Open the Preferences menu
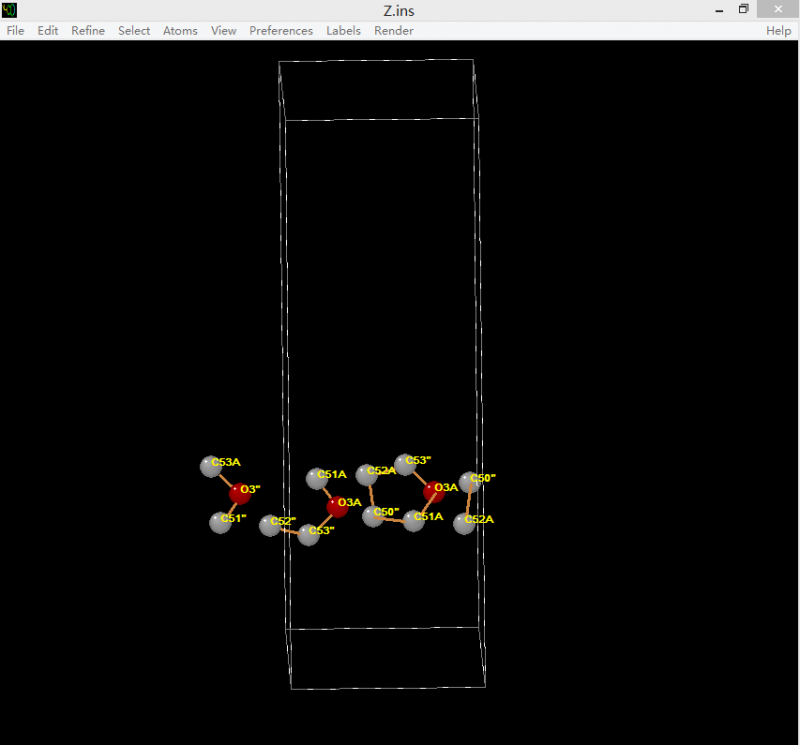This screenshot has width=800, height=745. coord(281,31)
